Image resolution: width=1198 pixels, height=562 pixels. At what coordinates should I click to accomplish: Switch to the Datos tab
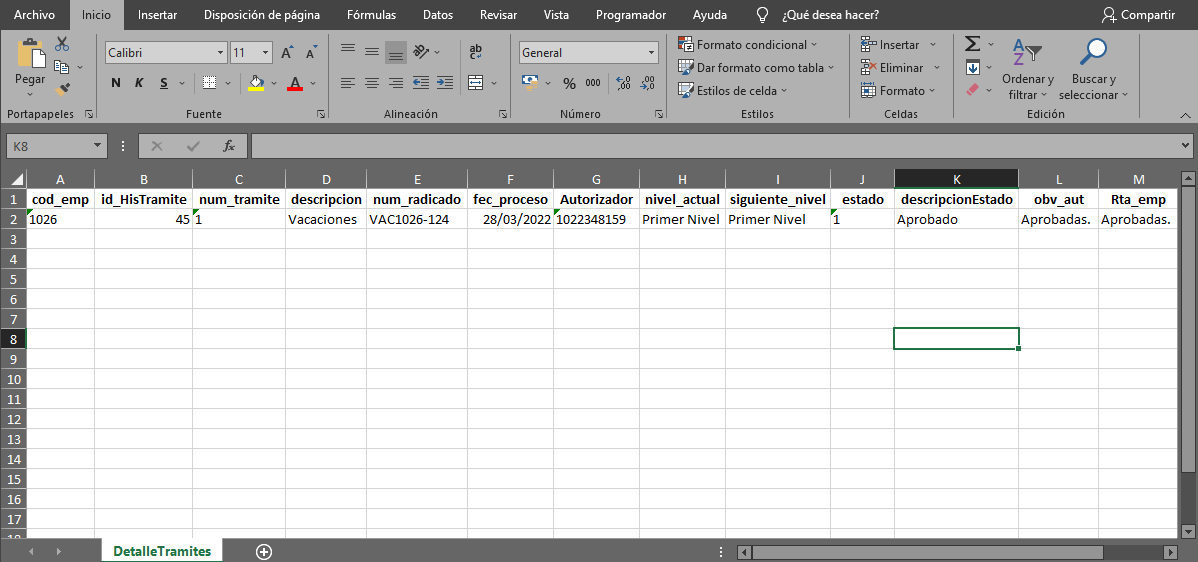(438, 15)
